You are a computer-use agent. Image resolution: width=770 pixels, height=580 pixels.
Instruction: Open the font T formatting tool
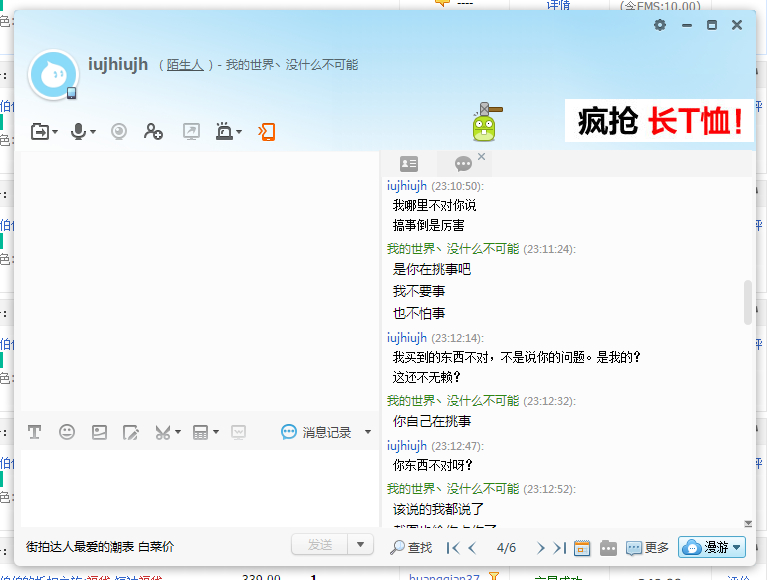click(x=34, y=432)
